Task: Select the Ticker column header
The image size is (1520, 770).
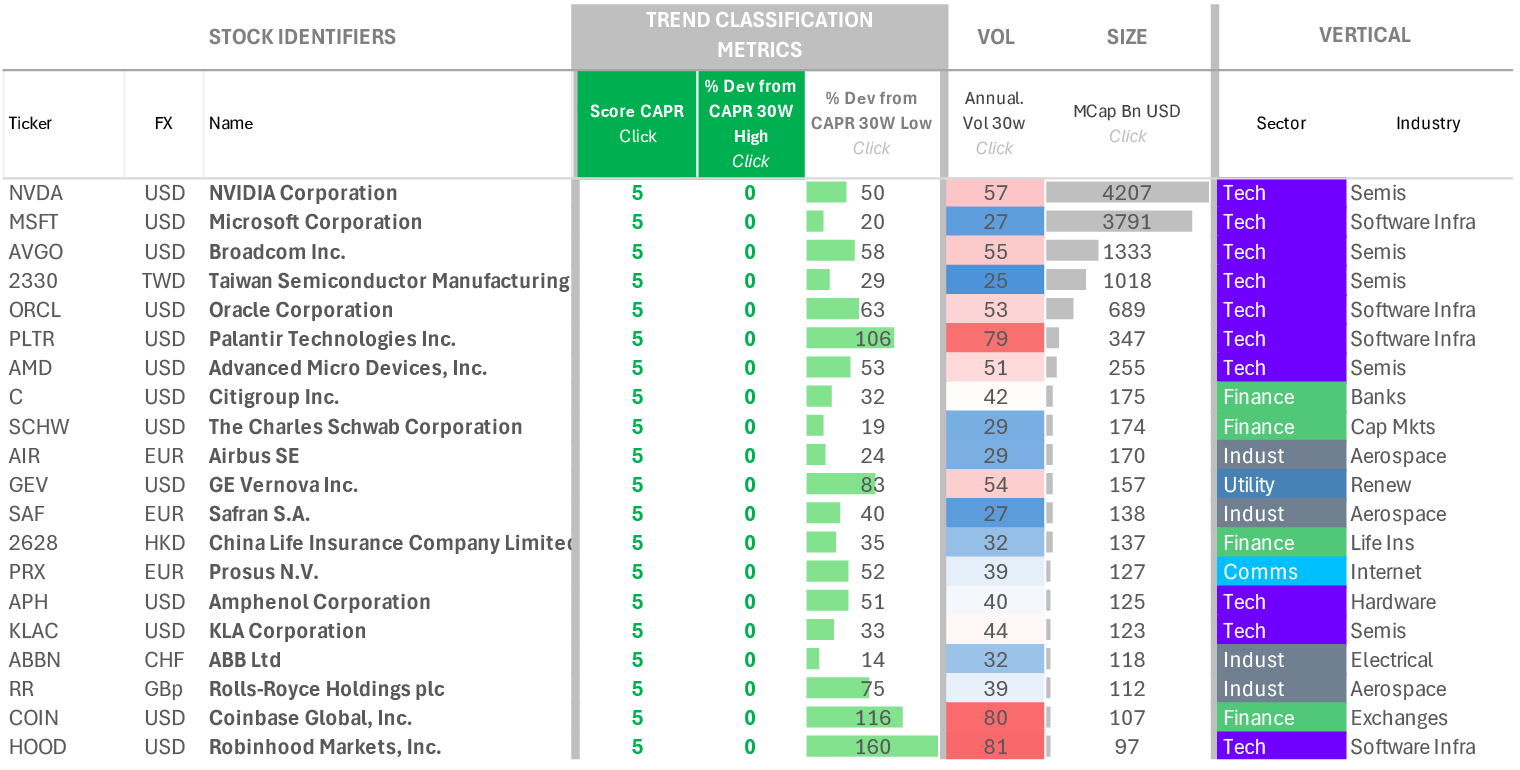Action: pos(30,124)
